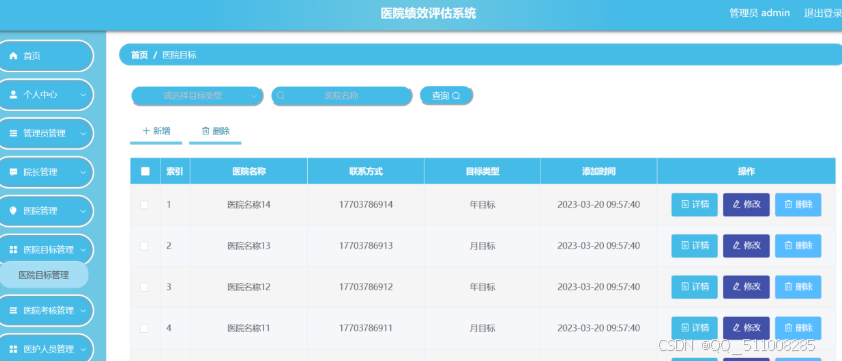Click the 目标类型 column header
842x361 pixels.
coord(482,171)
